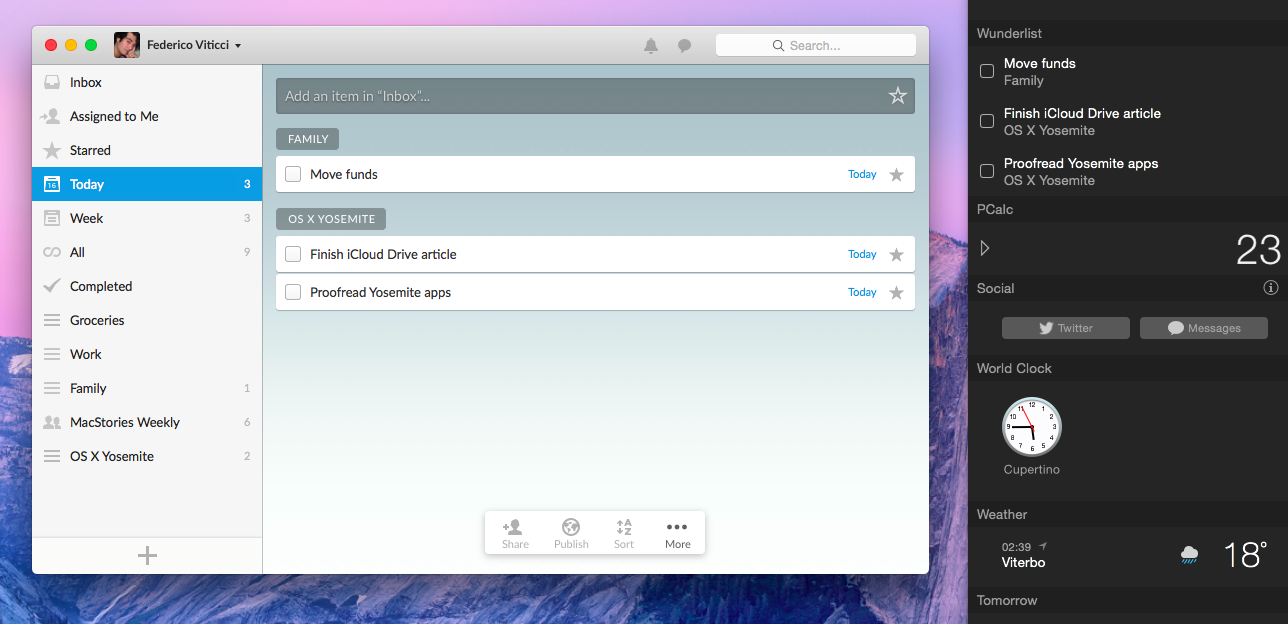Click the Groceries list icon
Screen dimensions: 1288x624
[x=52, y=320]
